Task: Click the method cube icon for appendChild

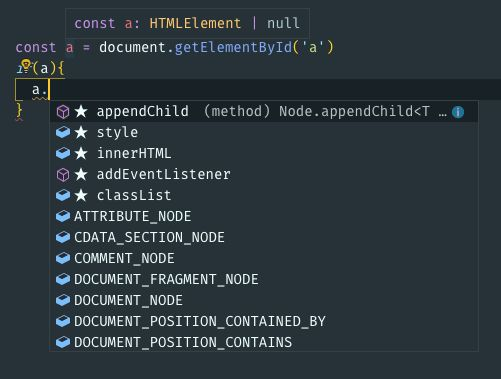Action: pyautogui.click(x=63, y=112)
